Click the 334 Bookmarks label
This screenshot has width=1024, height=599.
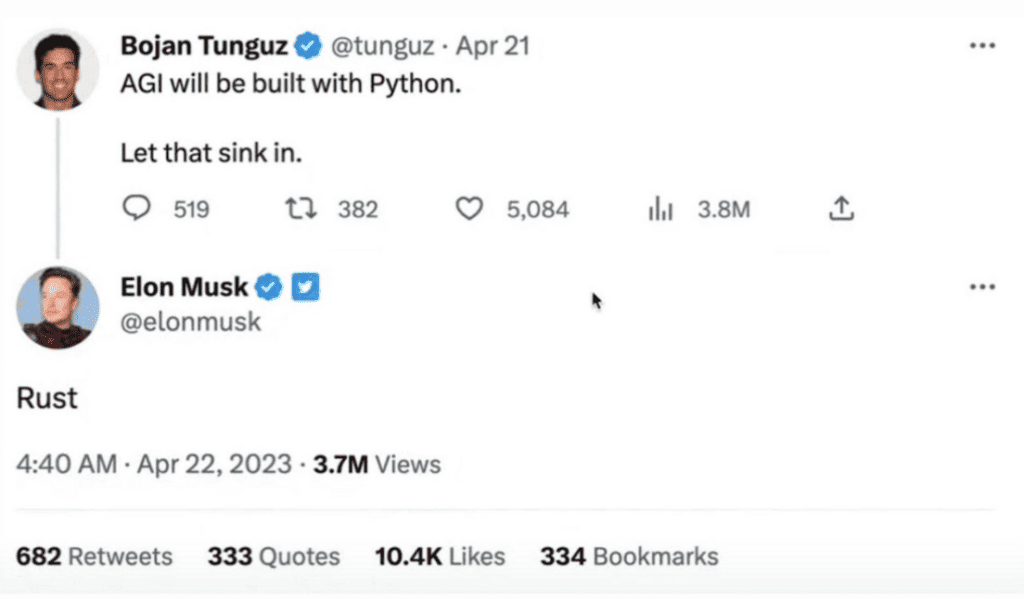pyautogui.click(x=628, y=556)
